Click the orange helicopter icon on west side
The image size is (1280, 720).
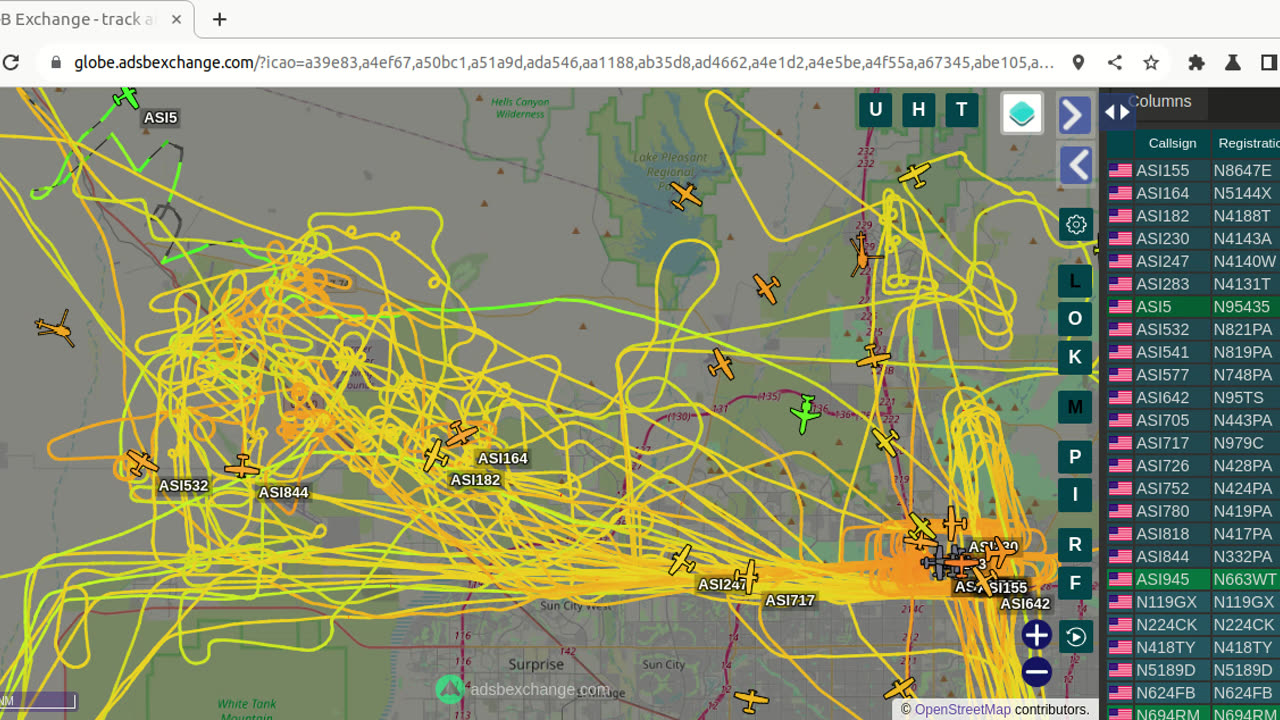[54, 327]
